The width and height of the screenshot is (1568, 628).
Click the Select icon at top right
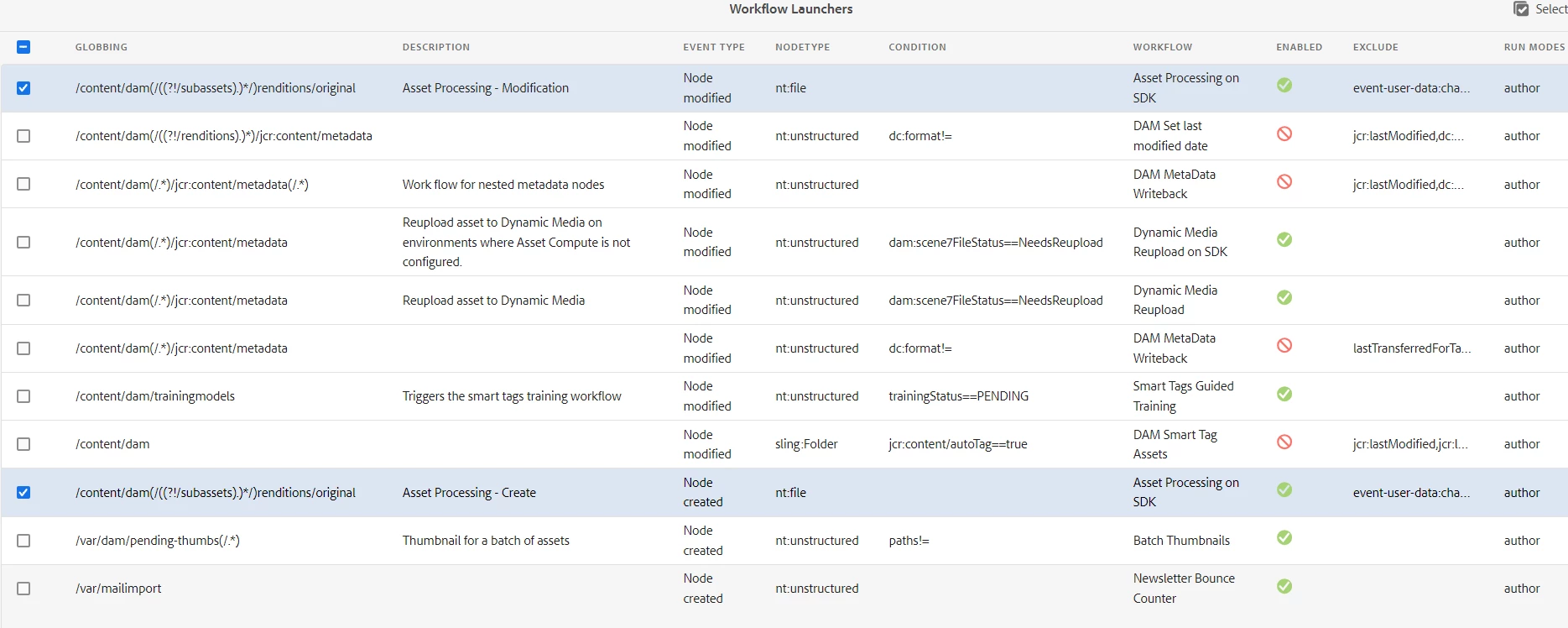[x=1521, y=9]
